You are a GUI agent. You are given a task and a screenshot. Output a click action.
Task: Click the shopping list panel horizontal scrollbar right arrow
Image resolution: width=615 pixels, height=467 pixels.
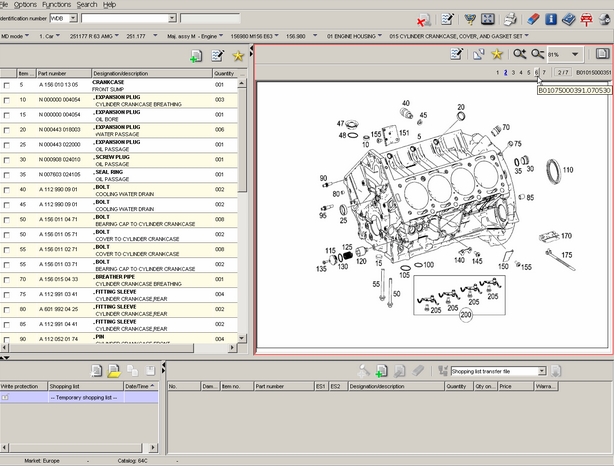coord(153,447)
